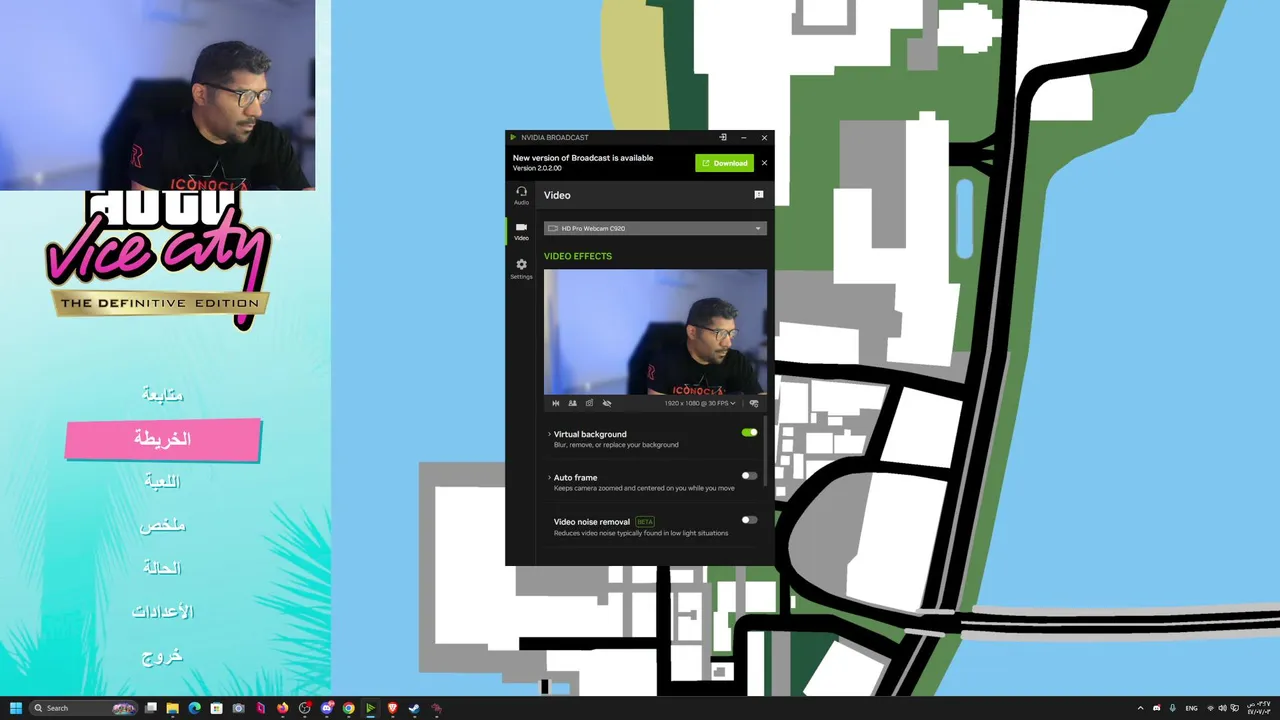This screenshot has height=720, width=1280.
Task: Open the taskbar clock and date
Action: [1258, 708]
